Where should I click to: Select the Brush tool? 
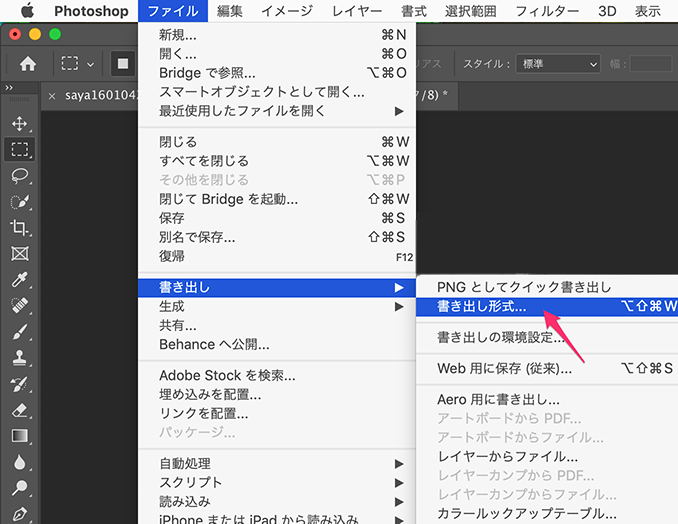19,332
